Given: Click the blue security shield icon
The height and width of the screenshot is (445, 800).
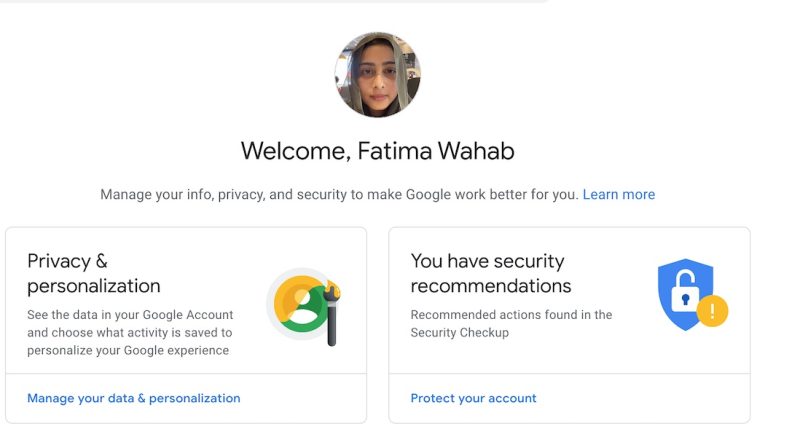Looking at the screenshot, I should 685,294.
